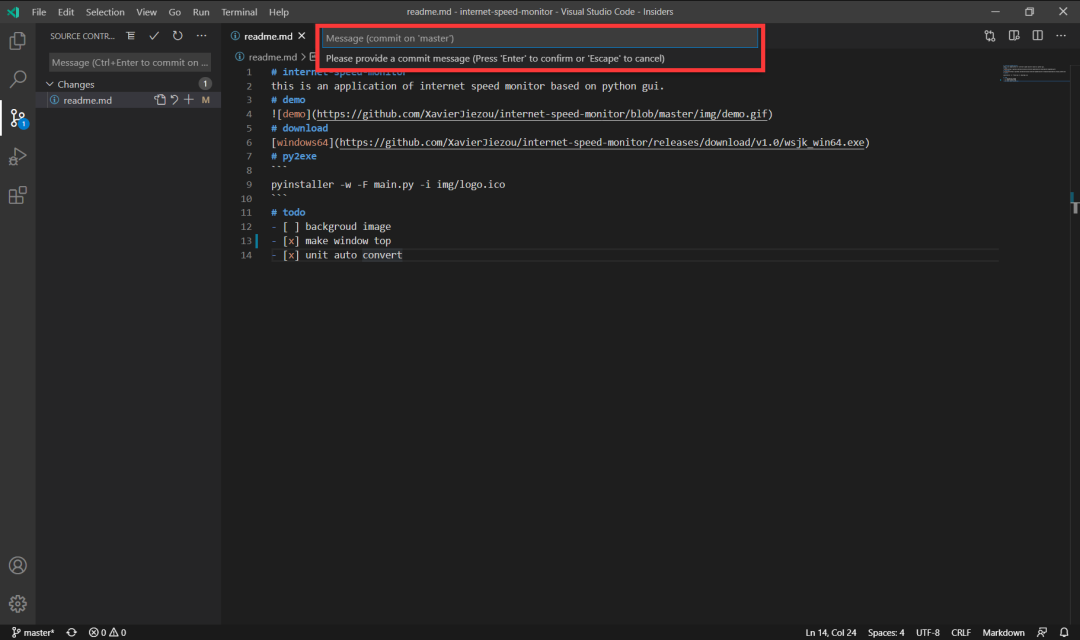1080x640 pixels.
Task: Click the '# py2exe' heading line
Action: click(294, 156)
